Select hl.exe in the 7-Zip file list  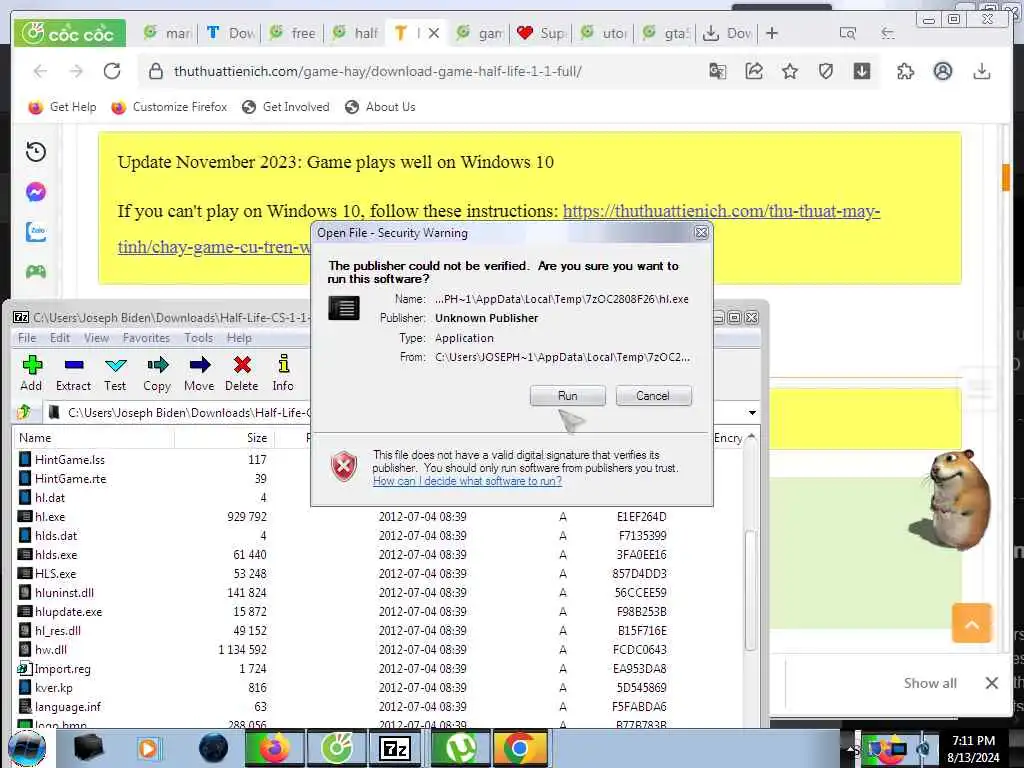click(x=50, y=517)
